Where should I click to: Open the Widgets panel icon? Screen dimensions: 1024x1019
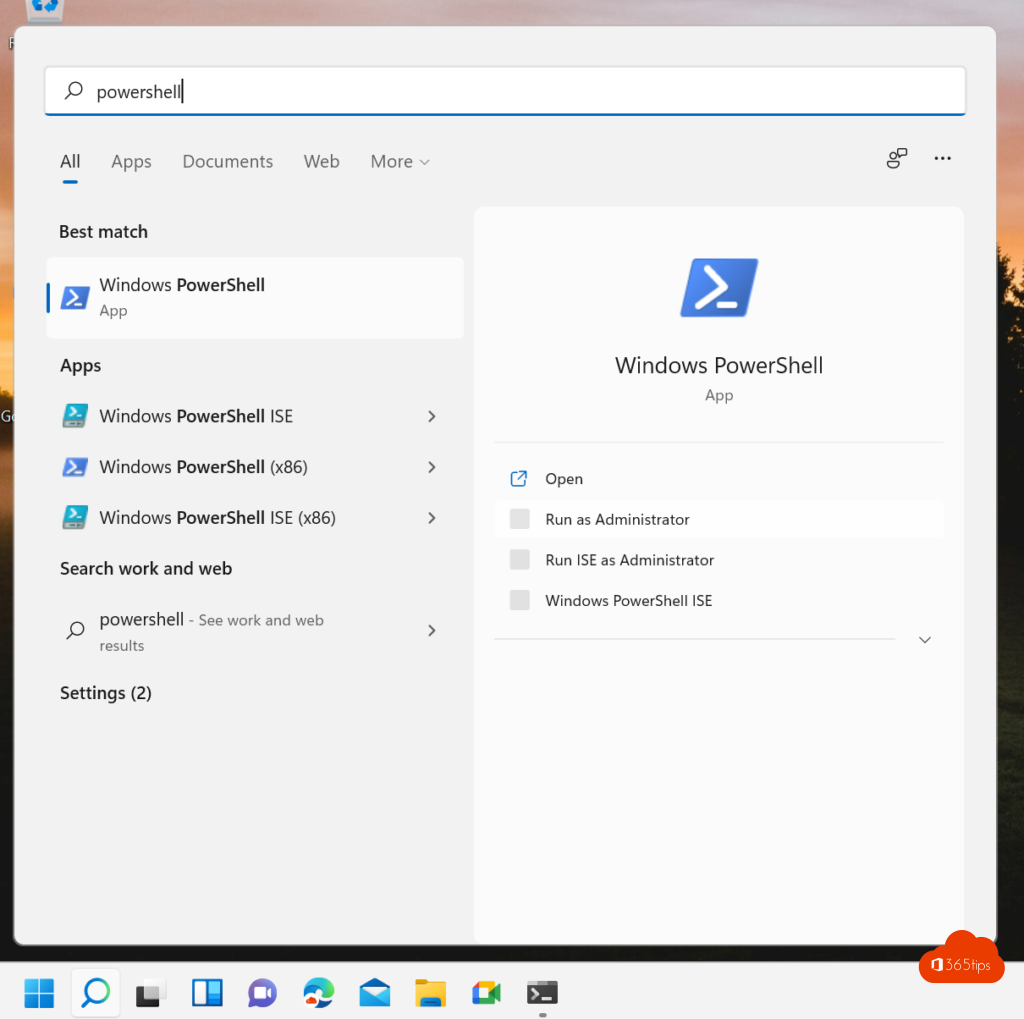click(x=207, y=992)
